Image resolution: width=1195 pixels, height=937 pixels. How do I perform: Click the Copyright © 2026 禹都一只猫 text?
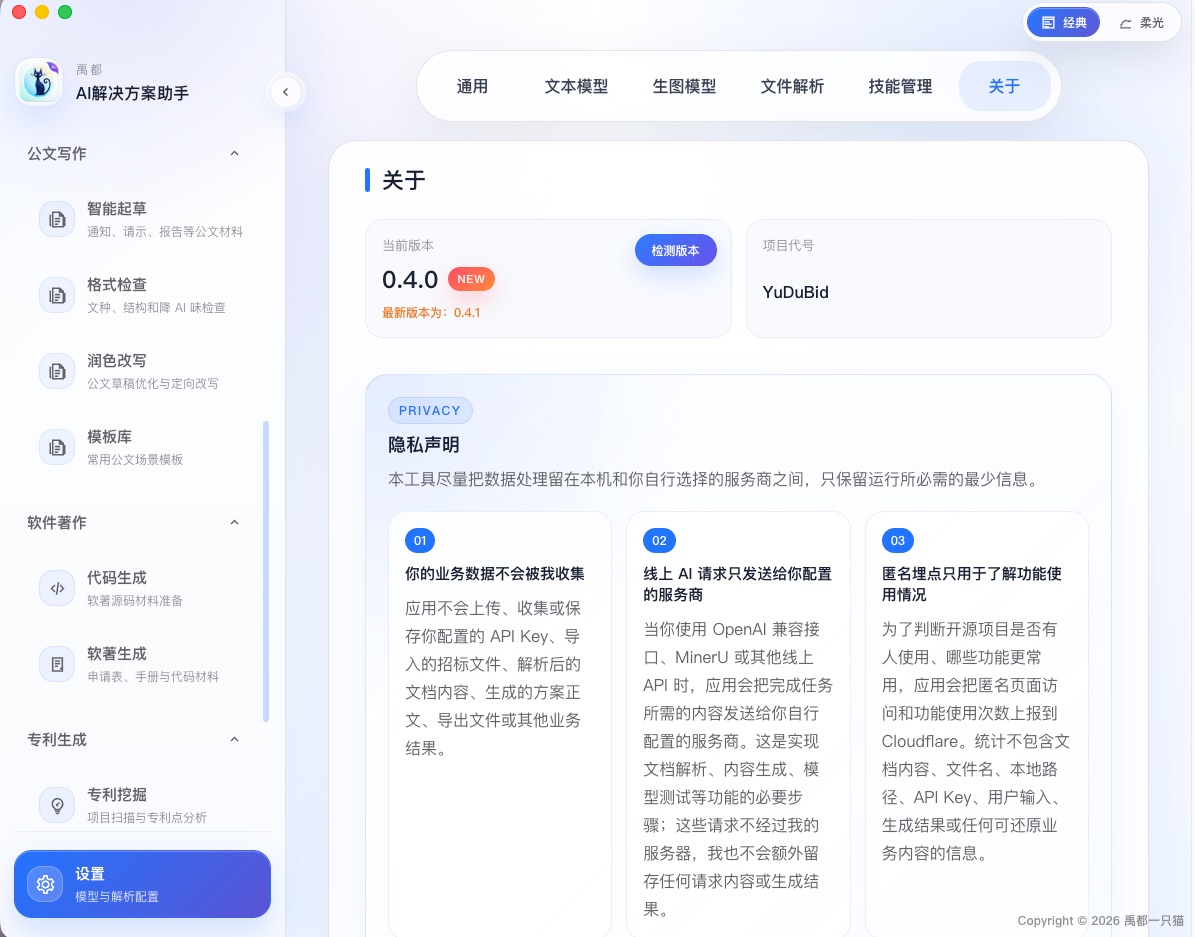[x=1100, y=920]
